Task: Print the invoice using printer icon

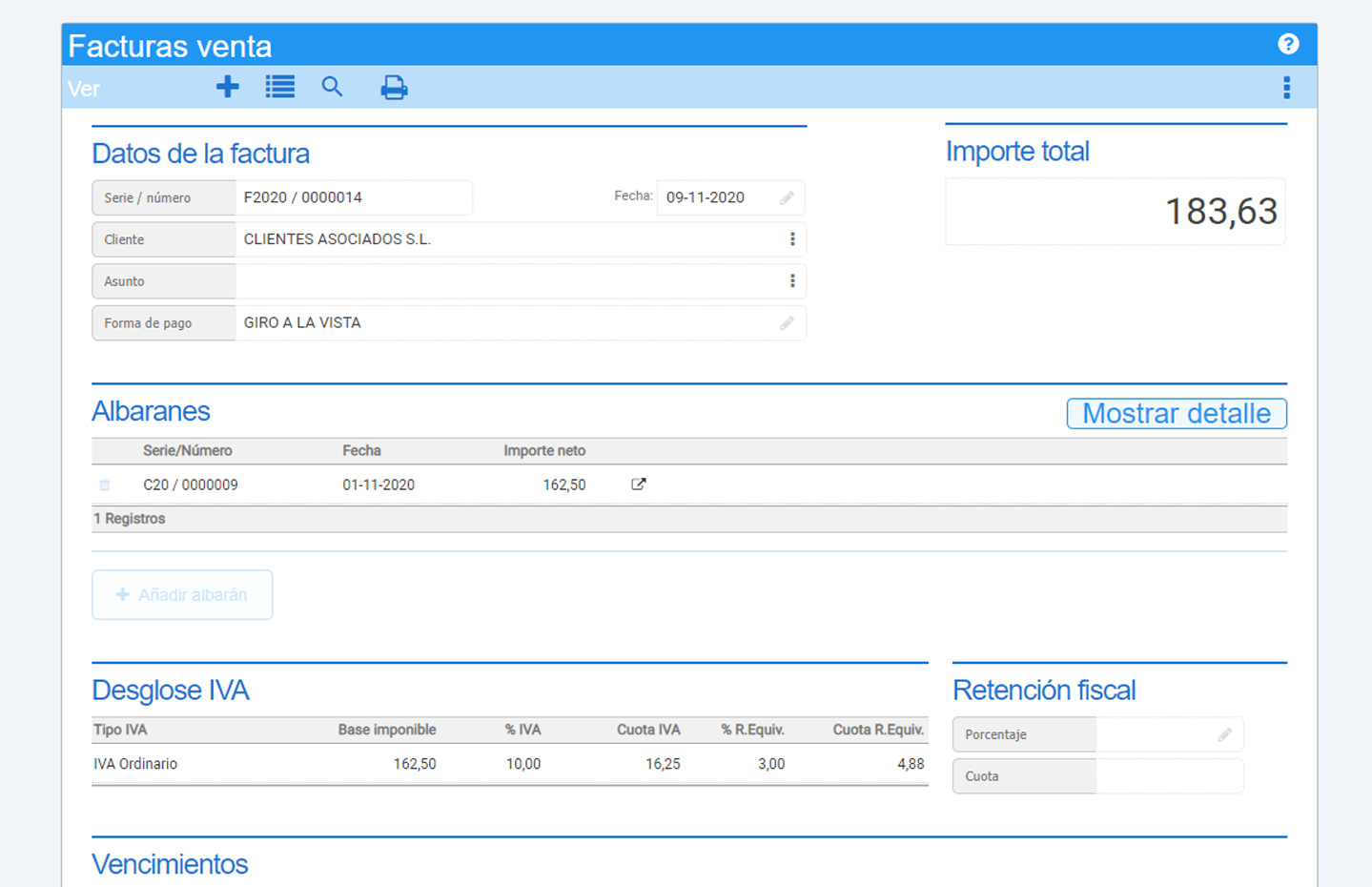Action: coord(394,88)
